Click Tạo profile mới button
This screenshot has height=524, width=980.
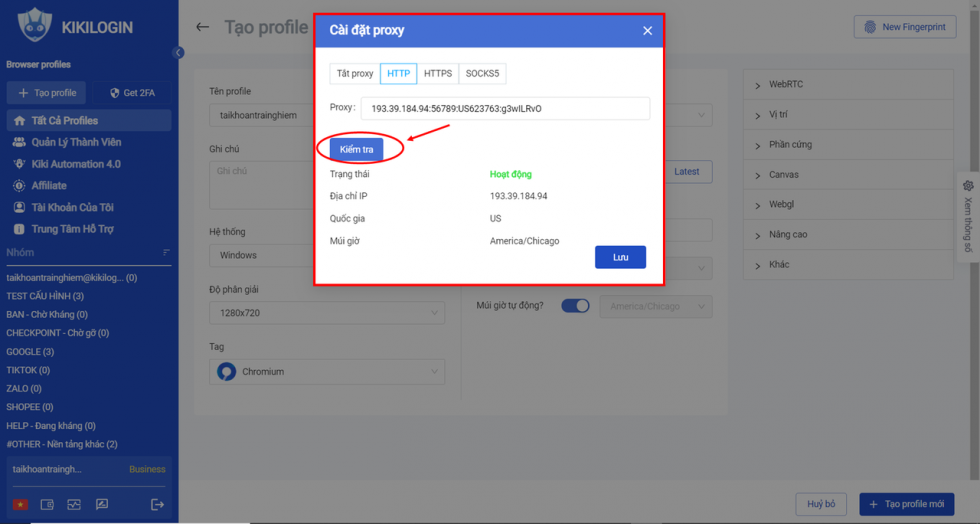point(907,504)
